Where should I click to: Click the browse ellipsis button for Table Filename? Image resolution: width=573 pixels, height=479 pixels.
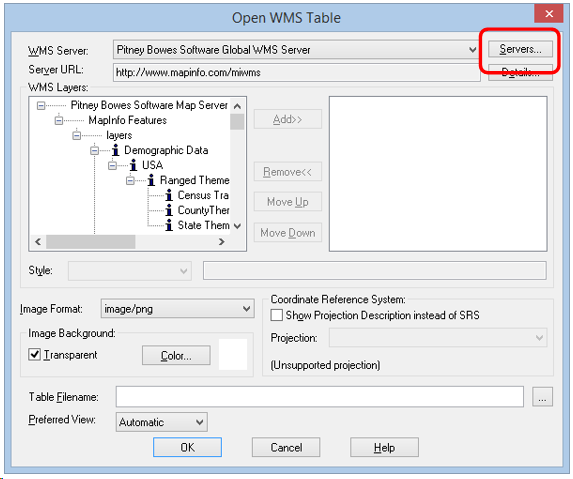pyautogui.click(x=542, y=397)
